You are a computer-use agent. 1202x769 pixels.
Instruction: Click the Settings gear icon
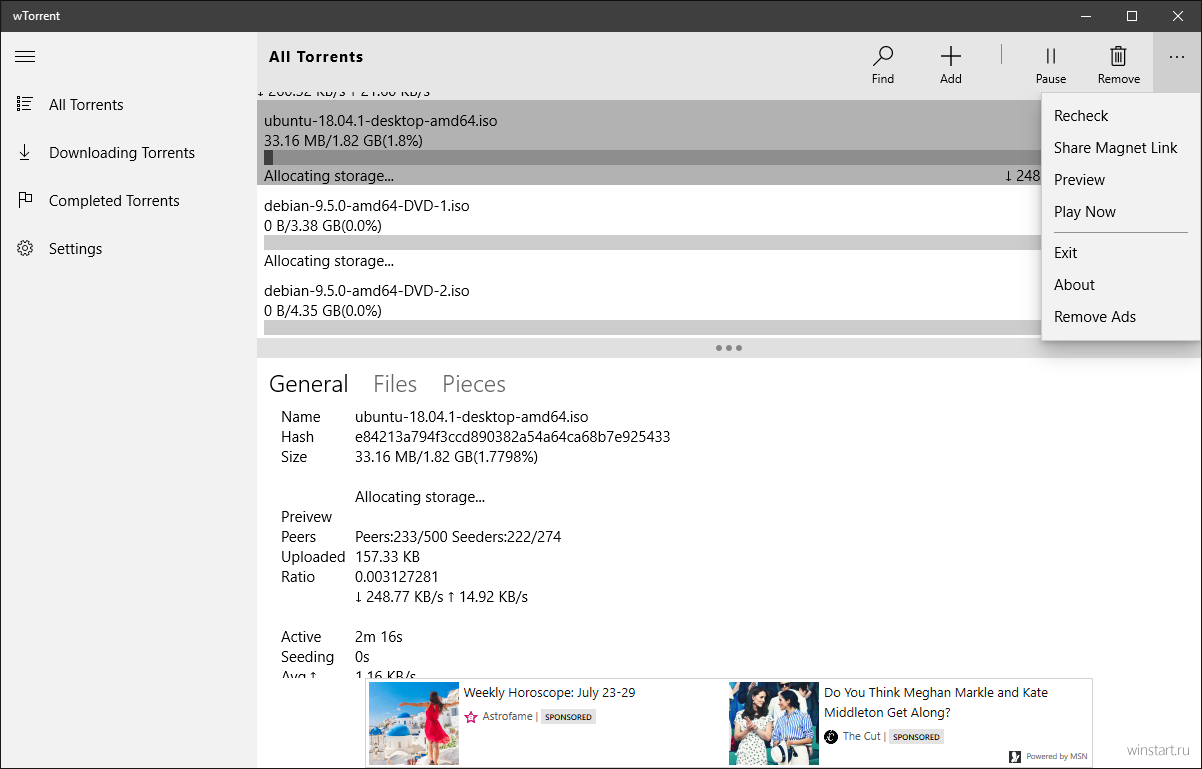click(25, 248)
